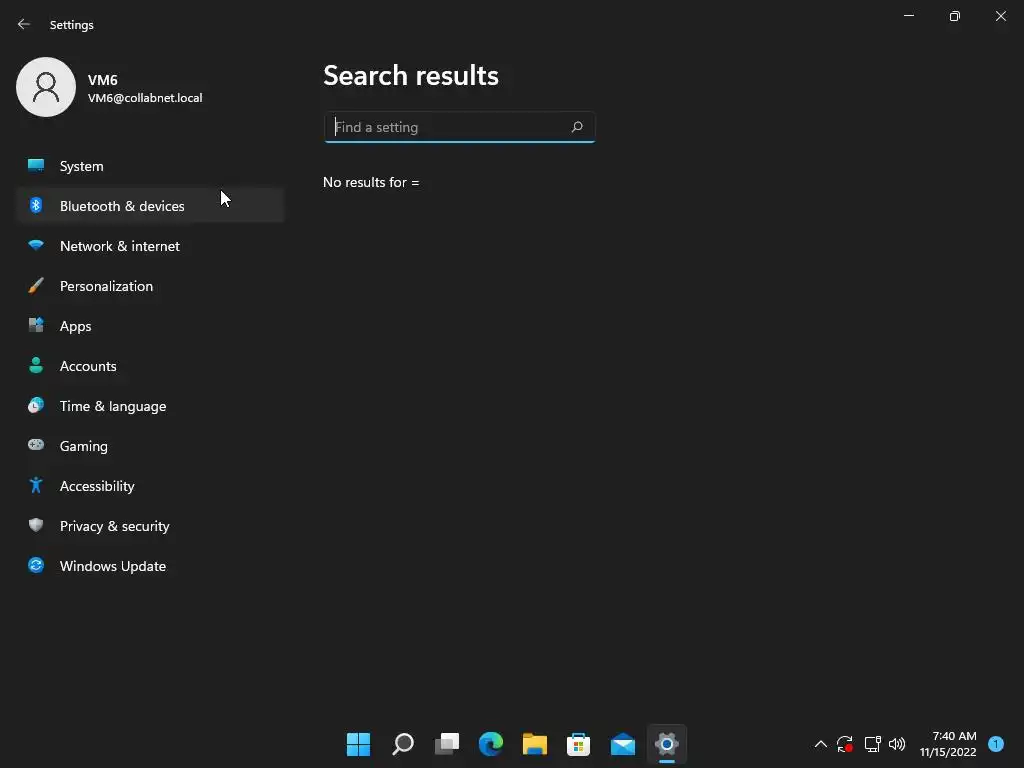The image size is (1024, 768).
Task: Click the 'No results for =' message
Action: pos(371,182)
